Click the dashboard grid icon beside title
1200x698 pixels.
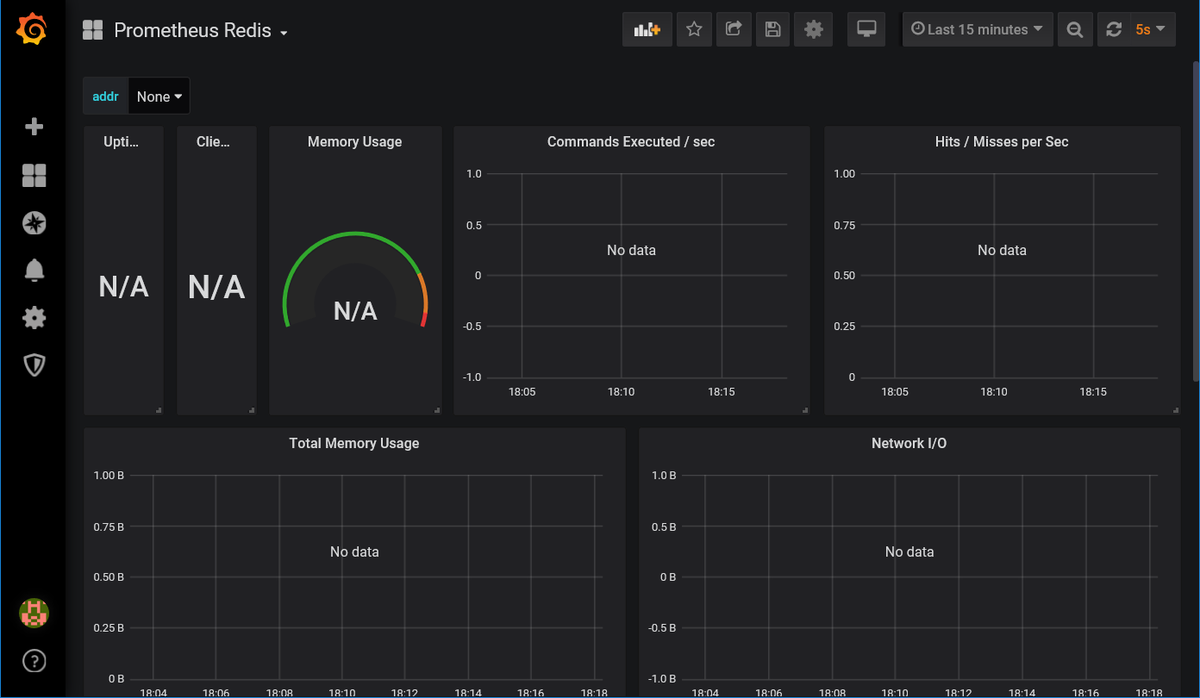(x=93, y=30)
